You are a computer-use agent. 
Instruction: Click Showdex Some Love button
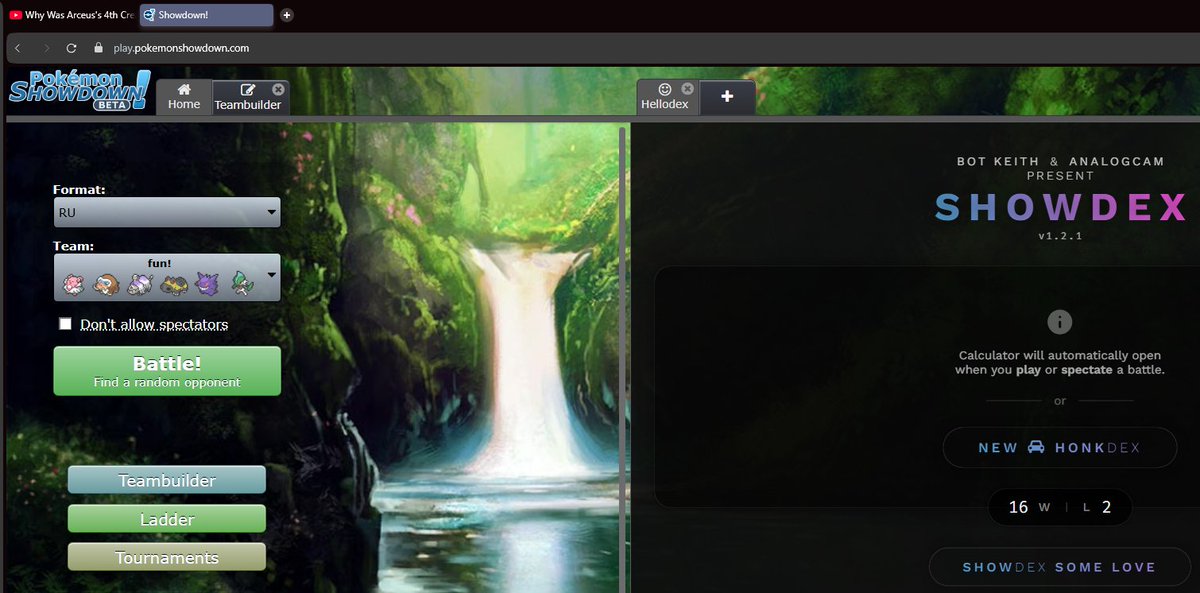[x=1059, y=567]
